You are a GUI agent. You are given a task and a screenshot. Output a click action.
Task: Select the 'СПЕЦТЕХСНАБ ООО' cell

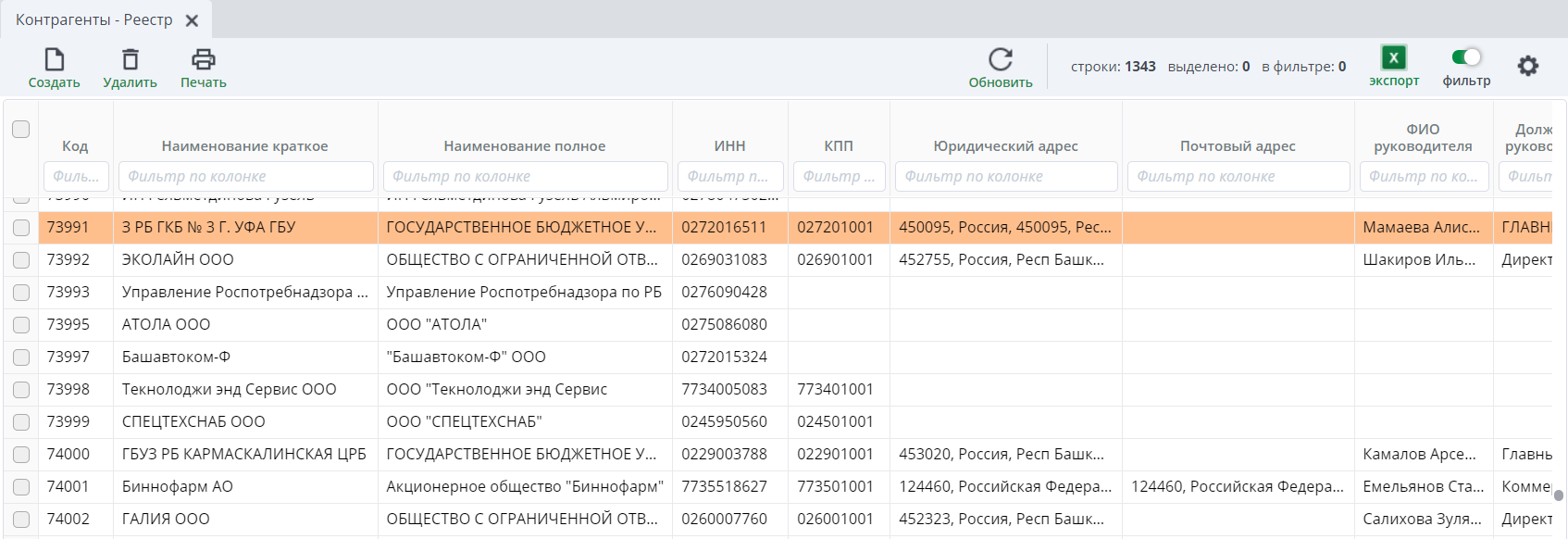point(245,422)
